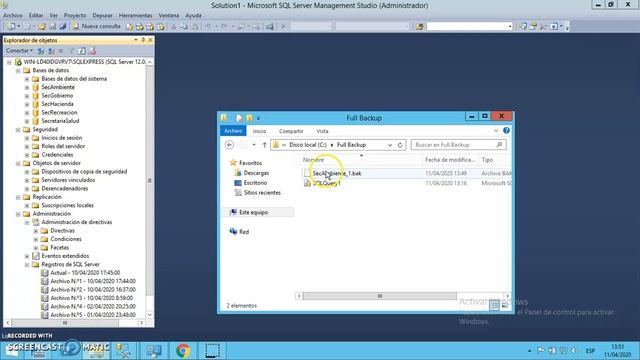This screenshot has height=360, width=640.
Task: Sort by Fecha de modificación column header
Action: point(450,160)
